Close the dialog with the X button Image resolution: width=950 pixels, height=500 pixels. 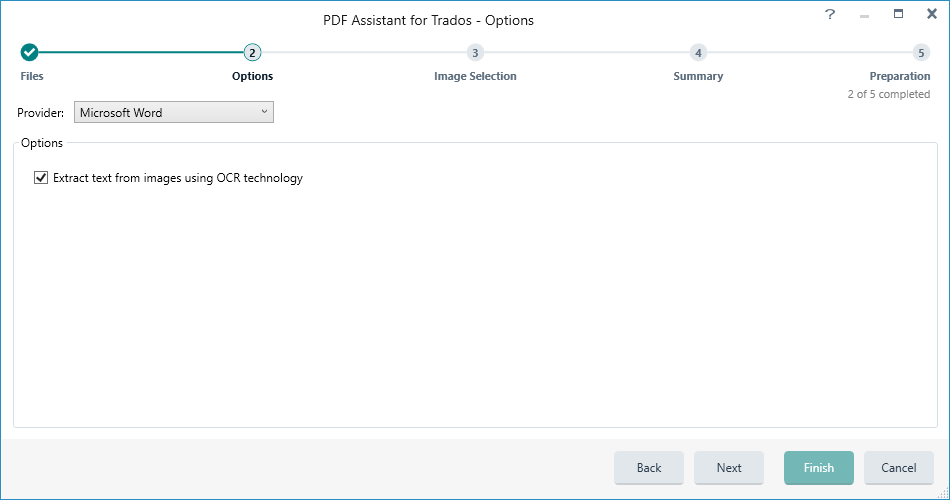tap(932, 14)
